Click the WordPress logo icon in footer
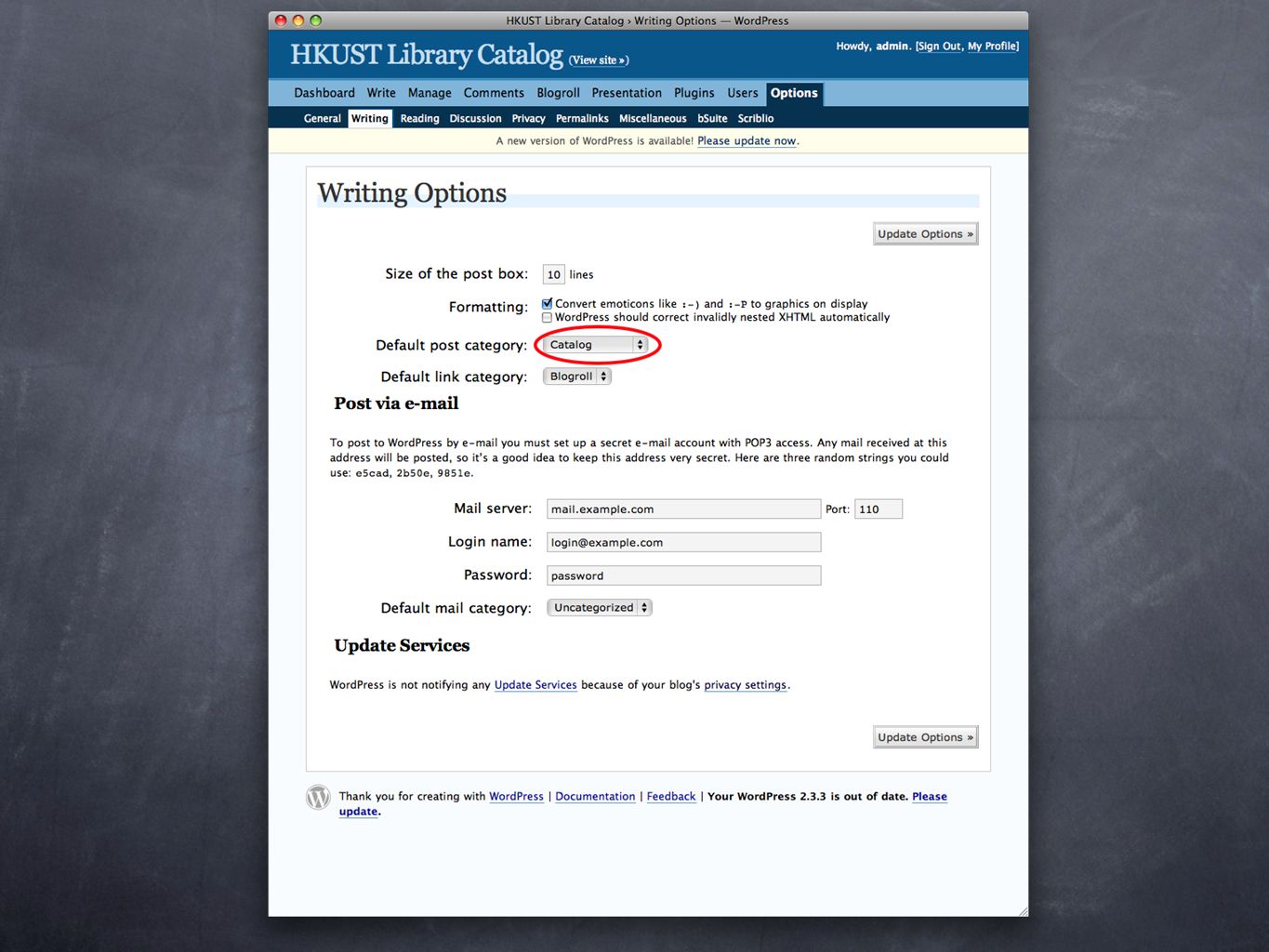This screenshot has height=952, width=1269. 318,798
